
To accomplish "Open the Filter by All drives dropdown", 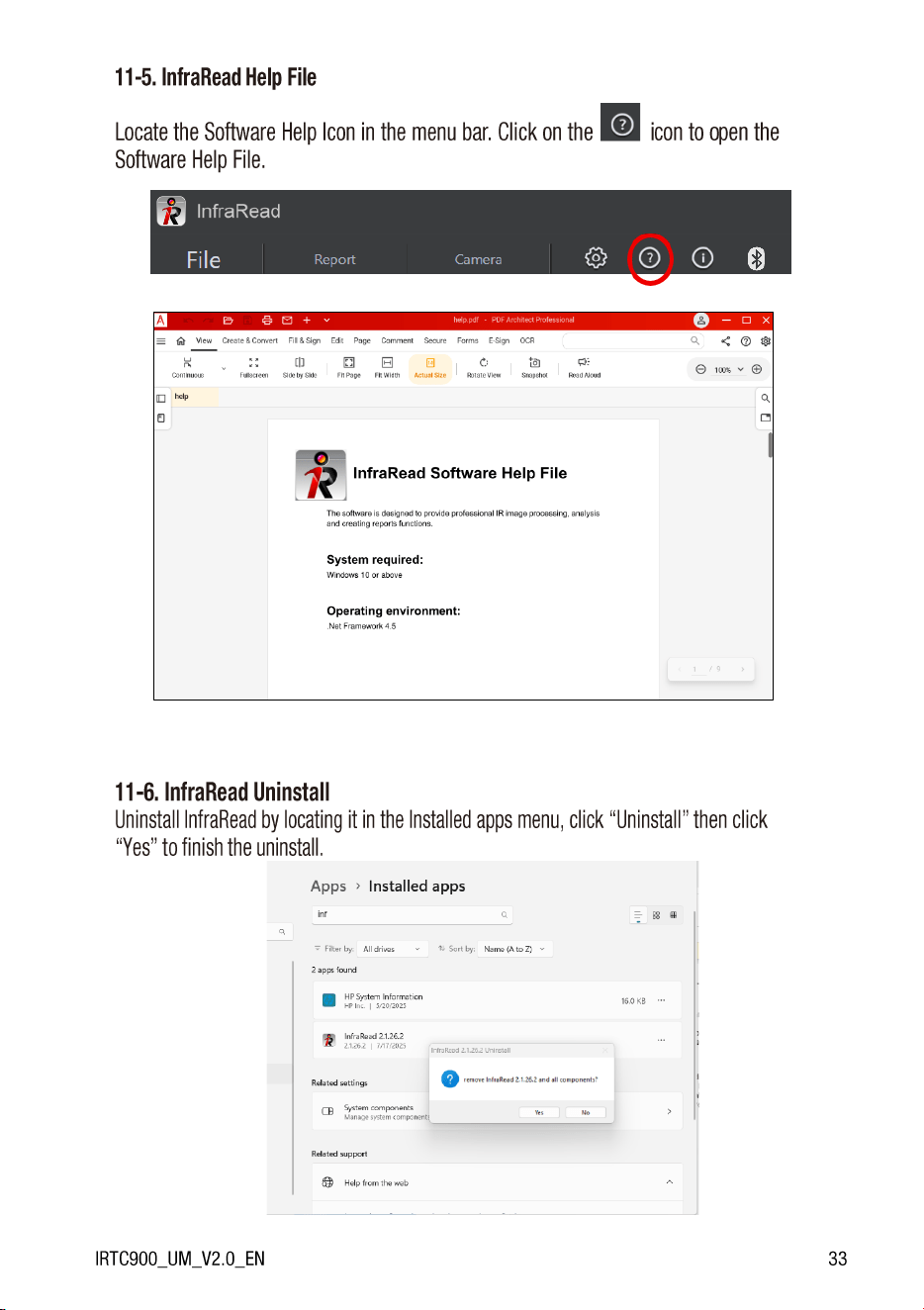I will point(393,949).
